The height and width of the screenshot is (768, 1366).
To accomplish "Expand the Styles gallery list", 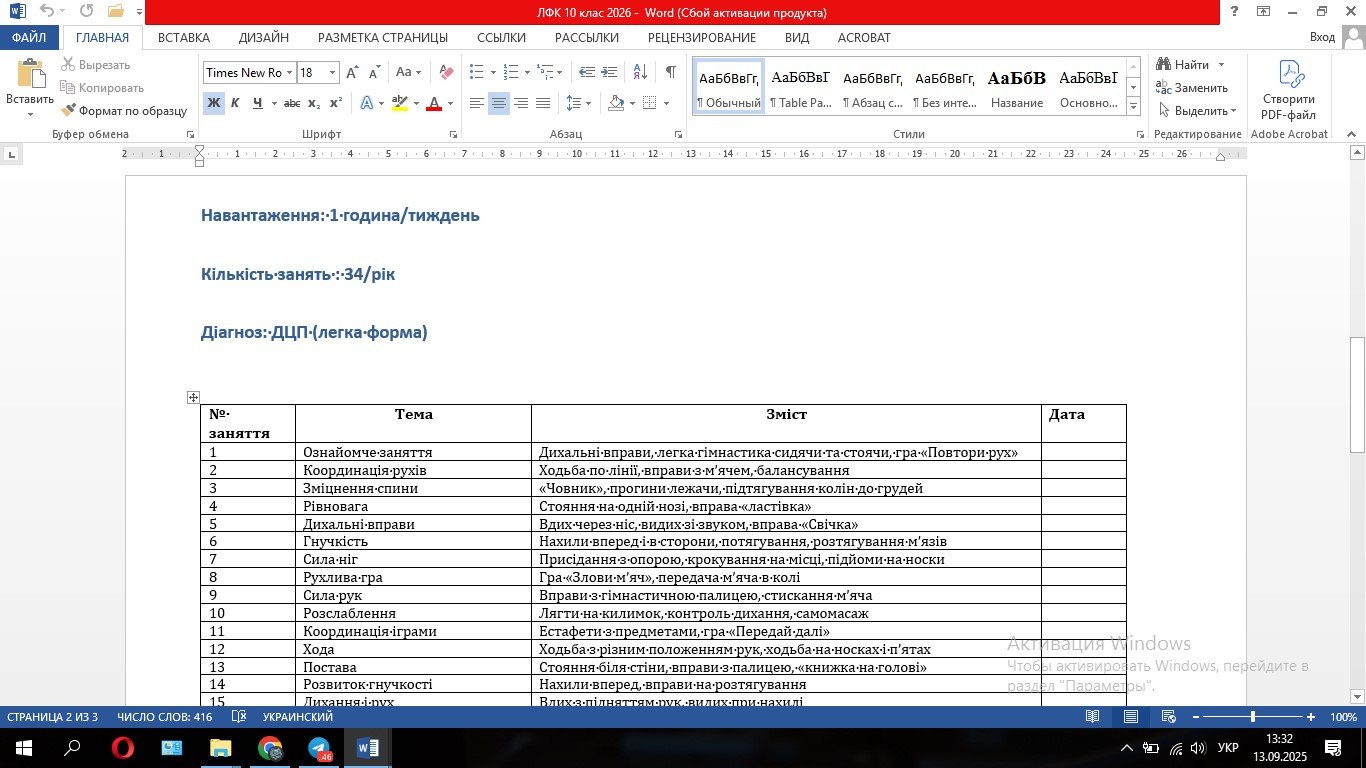I will 1133,105.
